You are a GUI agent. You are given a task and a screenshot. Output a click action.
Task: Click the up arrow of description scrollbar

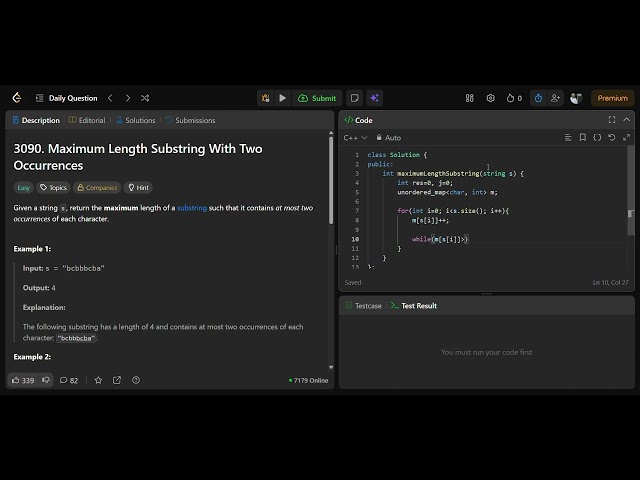point(331,133)
